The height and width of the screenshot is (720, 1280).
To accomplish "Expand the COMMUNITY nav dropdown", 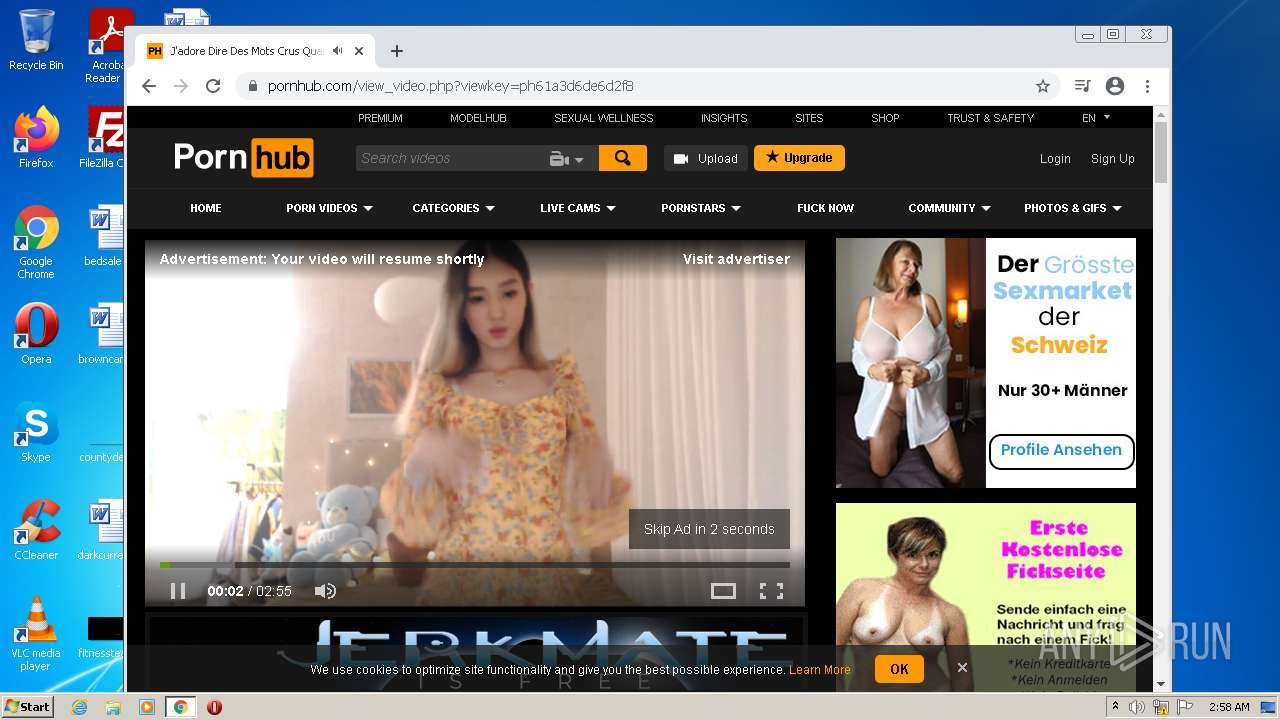I will tap(949, 208).
